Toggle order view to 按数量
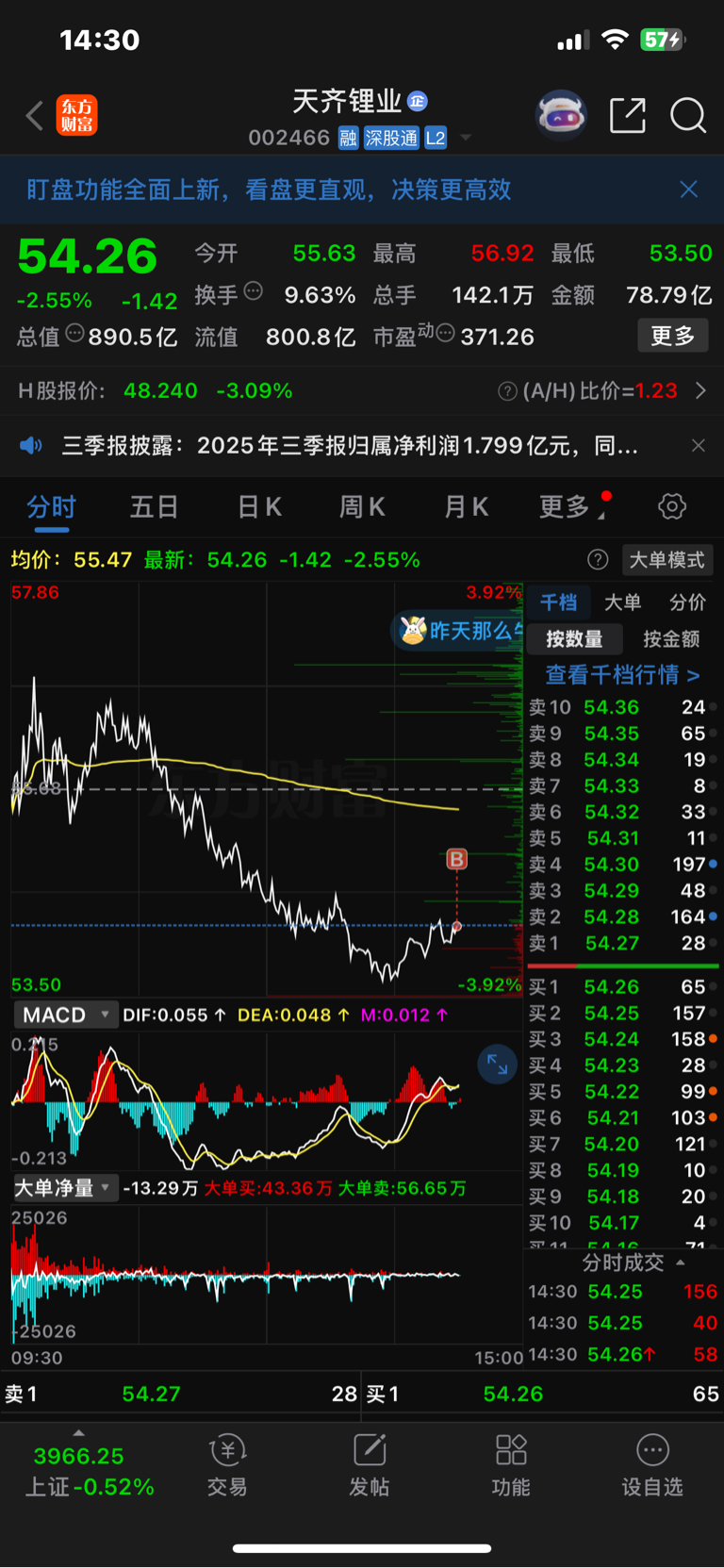The image size is (724, 1568). tap(574, 638)
